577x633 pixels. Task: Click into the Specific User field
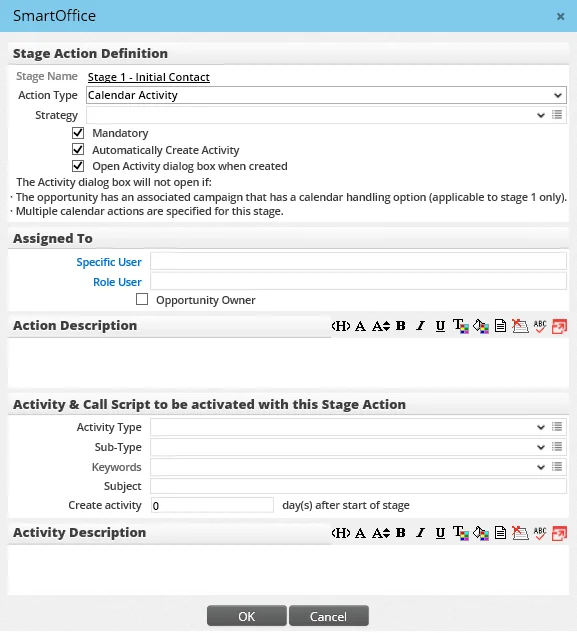[359, 261]
